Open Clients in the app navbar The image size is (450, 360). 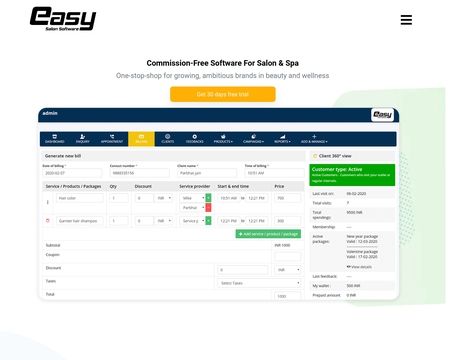pos(167,139)
